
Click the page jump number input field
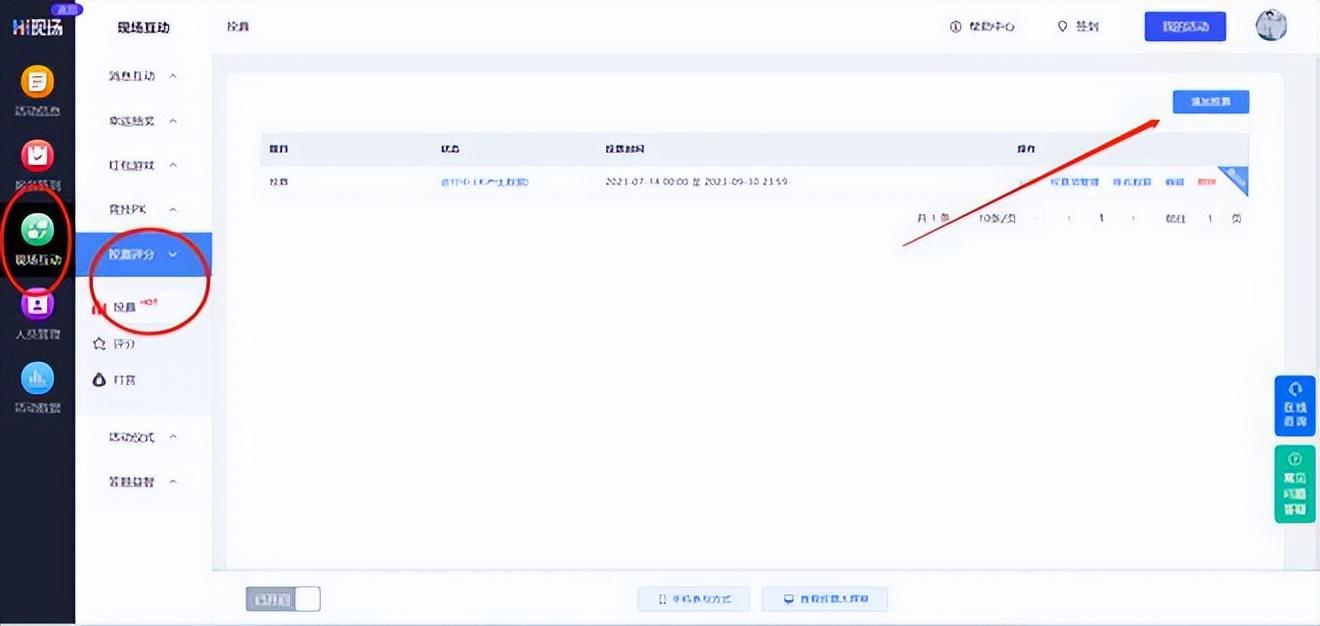pyautogui.click(x=1209, y=218)
